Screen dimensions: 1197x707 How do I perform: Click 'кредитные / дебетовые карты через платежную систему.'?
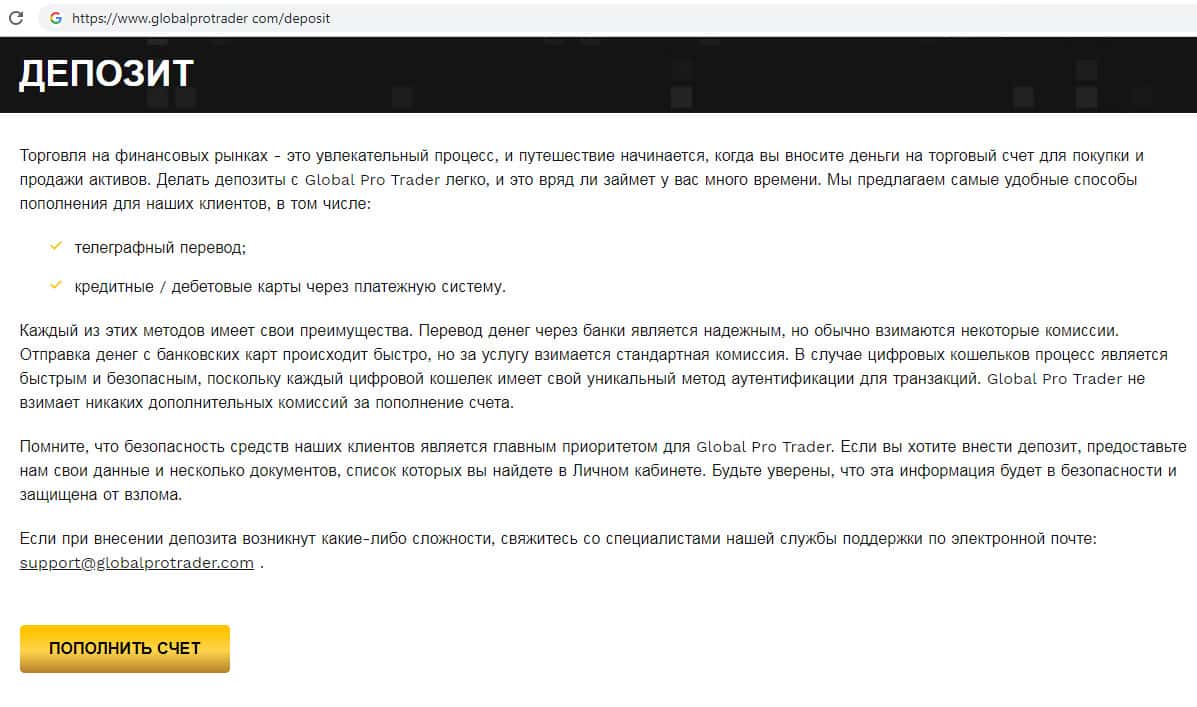pos(290,286)
